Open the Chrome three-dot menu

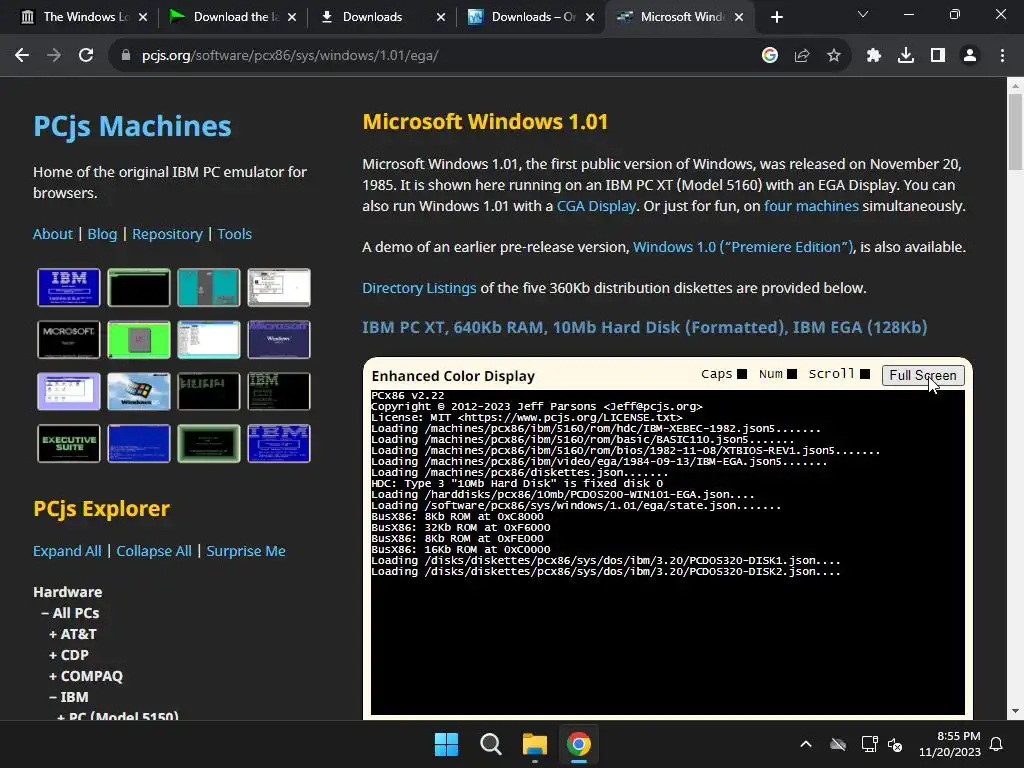pos(1002,56)
